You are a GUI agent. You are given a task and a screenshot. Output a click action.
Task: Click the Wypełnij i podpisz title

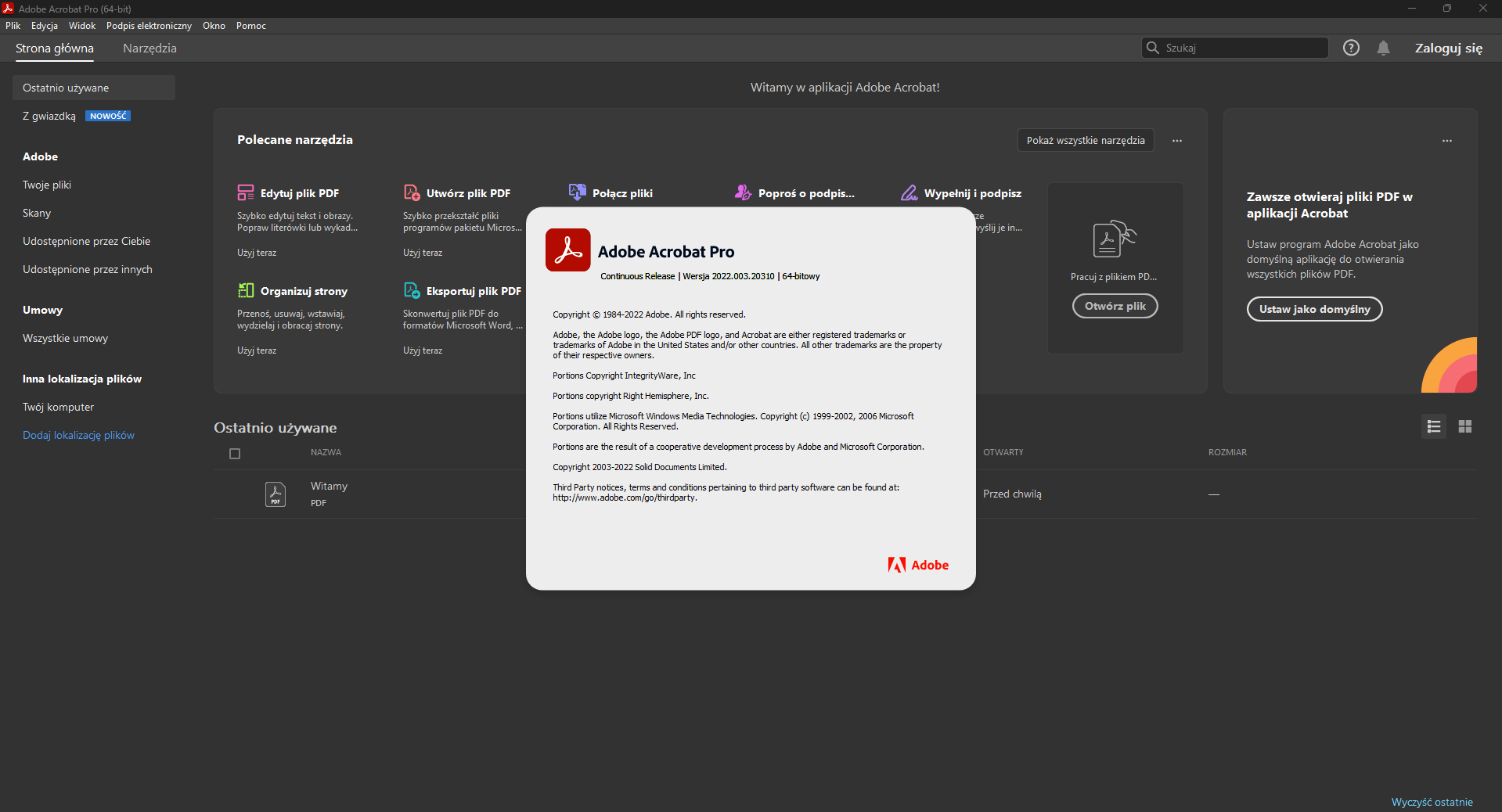[x=973, y=193]
